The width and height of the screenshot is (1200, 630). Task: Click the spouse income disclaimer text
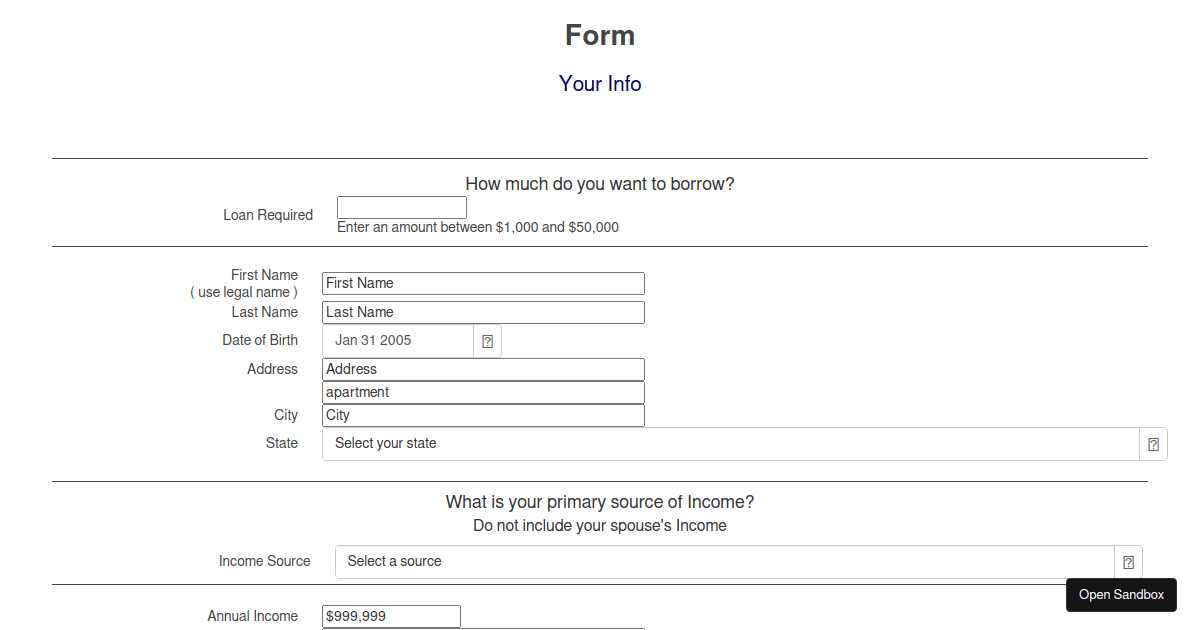(x=600, y=525)
